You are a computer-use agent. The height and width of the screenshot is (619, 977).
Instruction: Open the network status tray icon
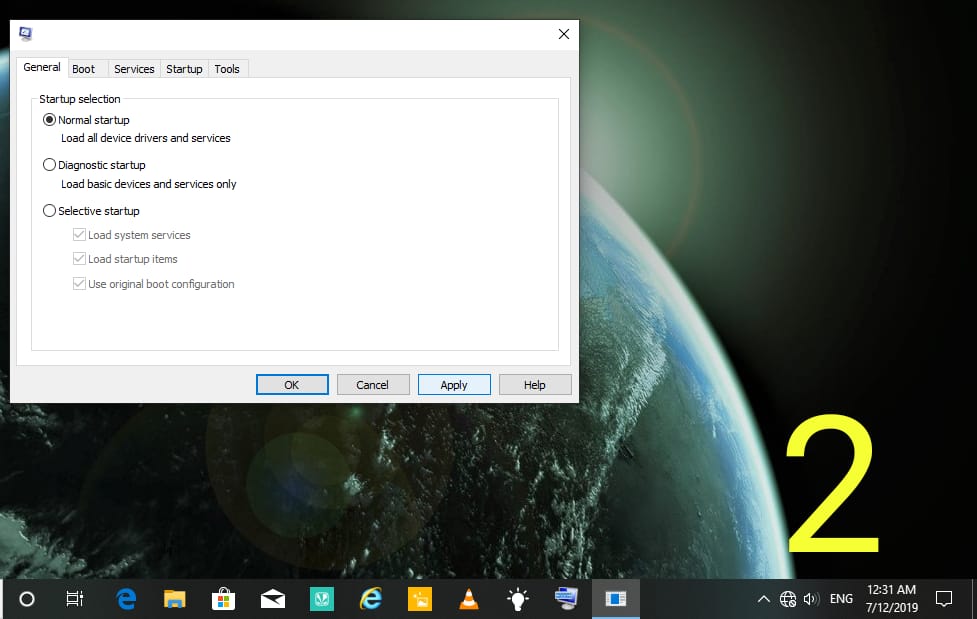(788, 599)
